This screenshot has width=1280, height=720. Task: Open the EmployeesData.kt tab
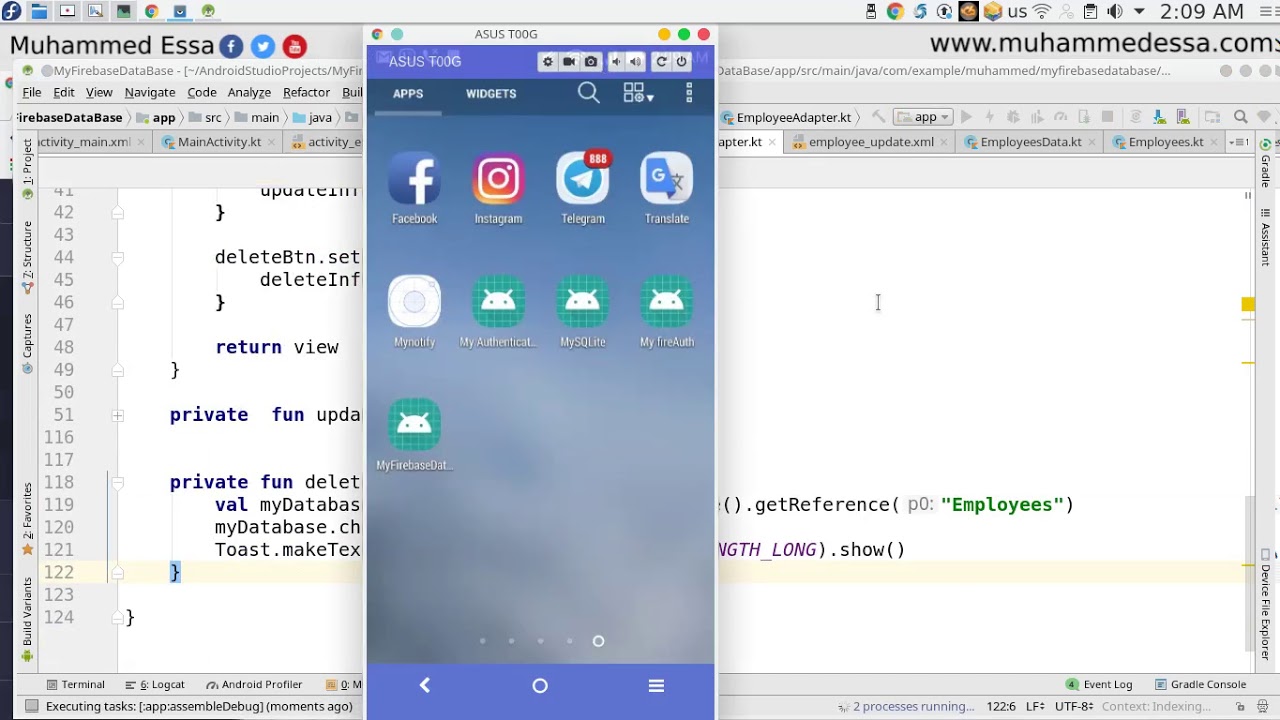tap(1031, 142)
